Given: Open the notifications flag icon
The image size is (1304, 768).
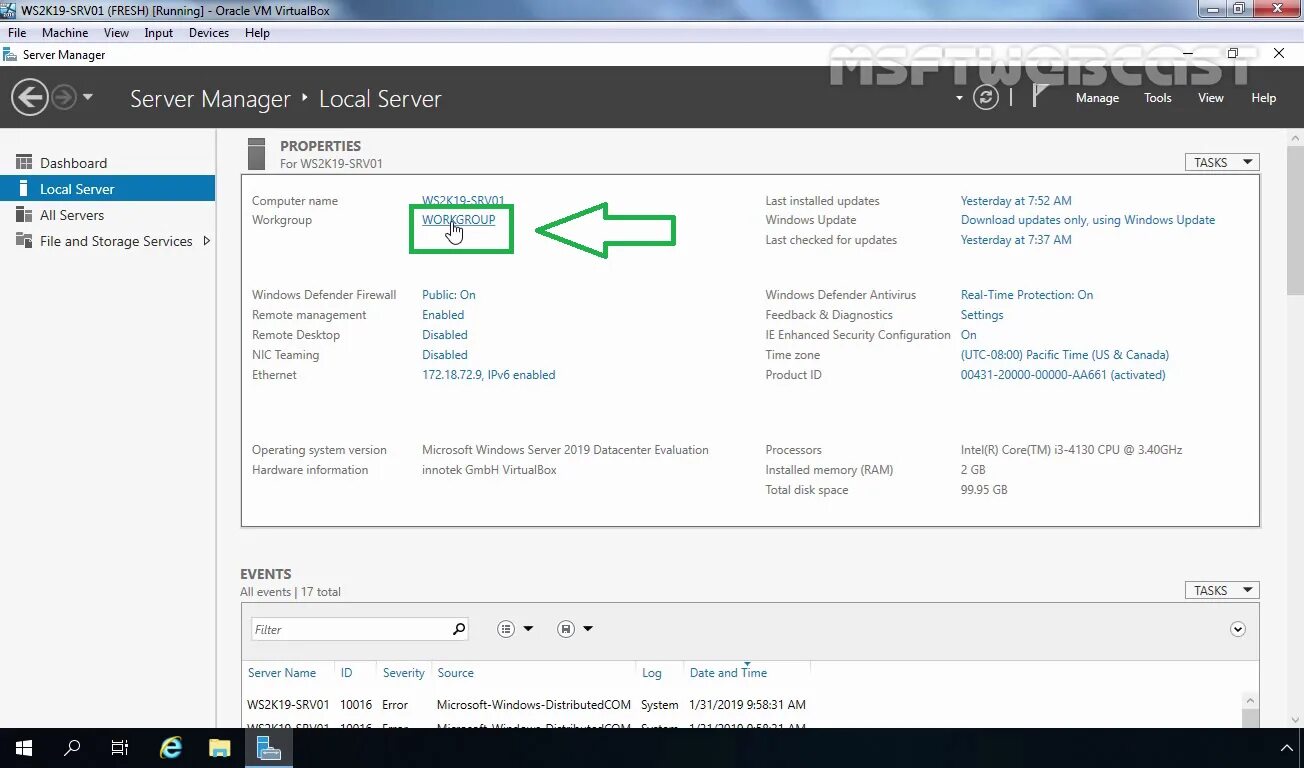Looking at the screenshot, I should [1041, 96].
